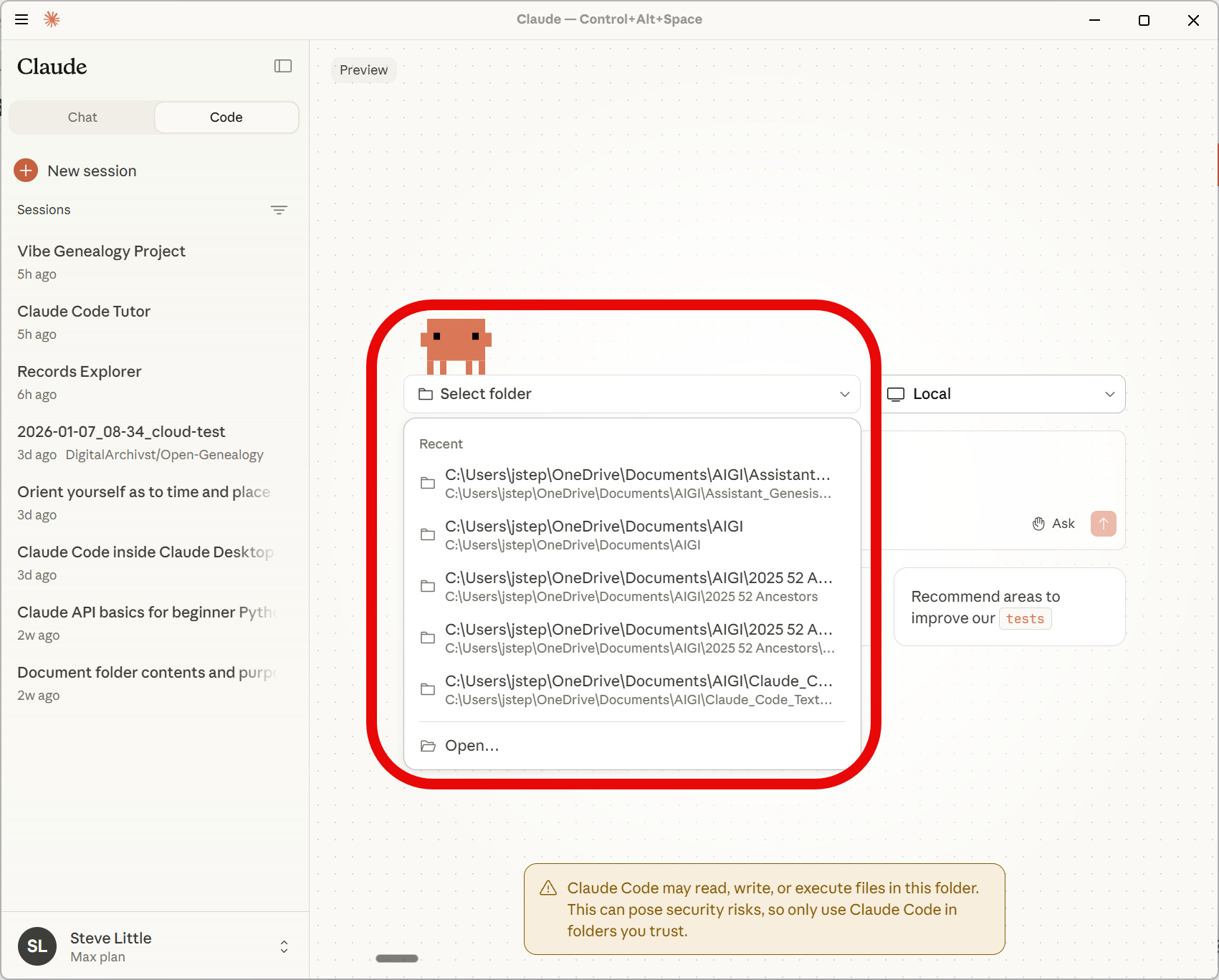Choose Open... in folder menu
1219x980 pixels.
tap(632, 746)
